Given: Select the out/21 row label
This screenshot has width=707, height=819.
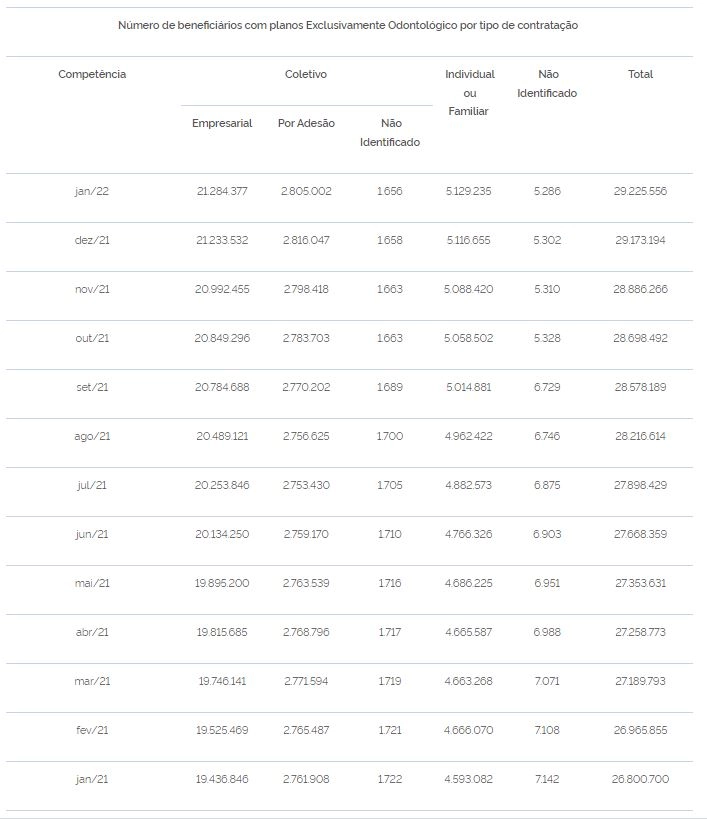Looking at the screenshot, I should (x=92, y=338).
